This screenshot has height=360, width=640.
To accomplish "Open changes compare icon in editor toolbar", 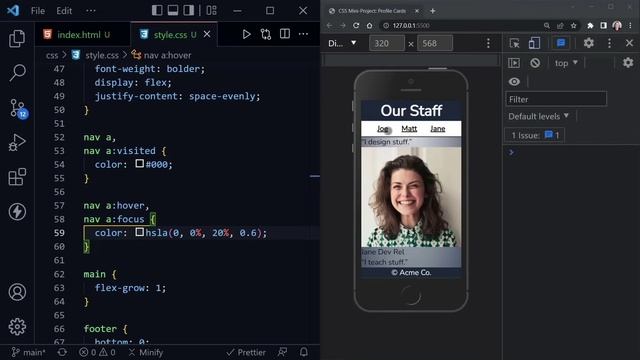I will (266, 34).
